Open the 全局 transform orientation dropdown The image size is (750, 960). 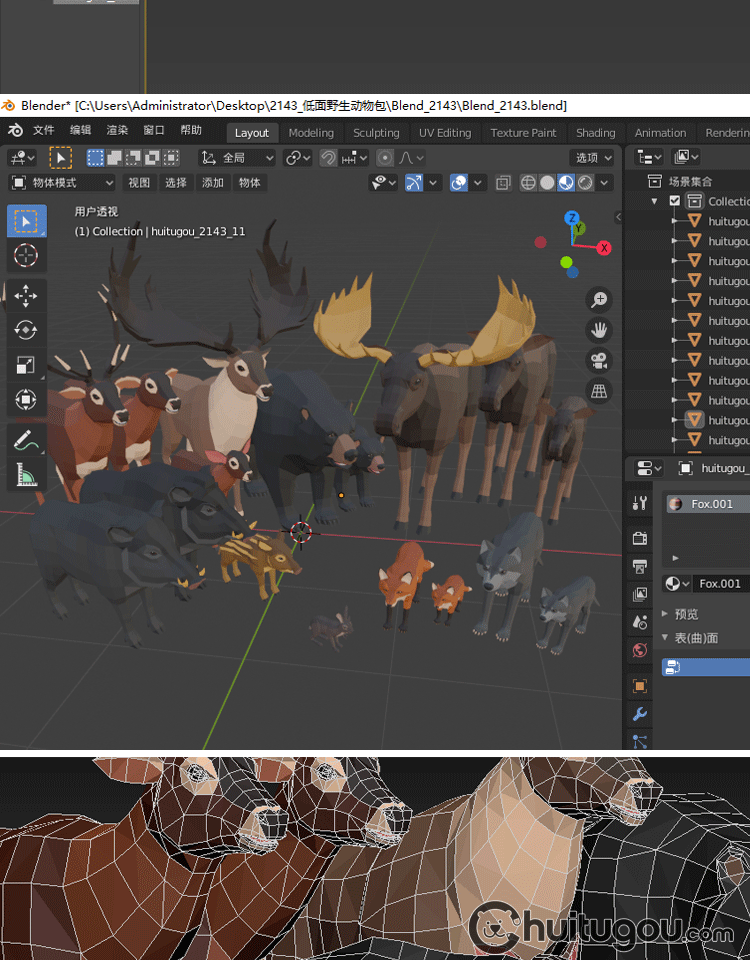(238, 158)
